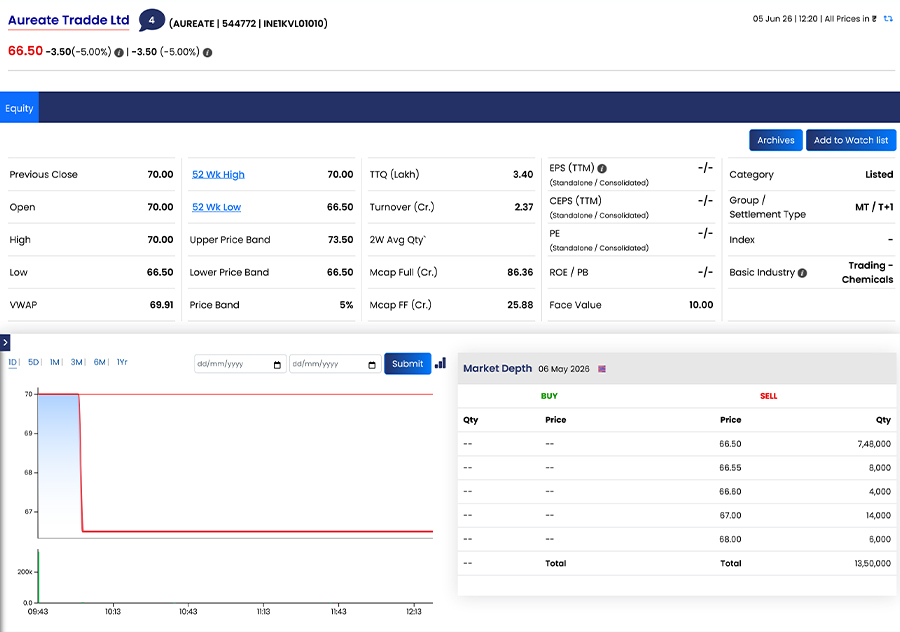Click second info icon after price change
The width and height of the screenshot is (900, 632).
tap(208, 52)
